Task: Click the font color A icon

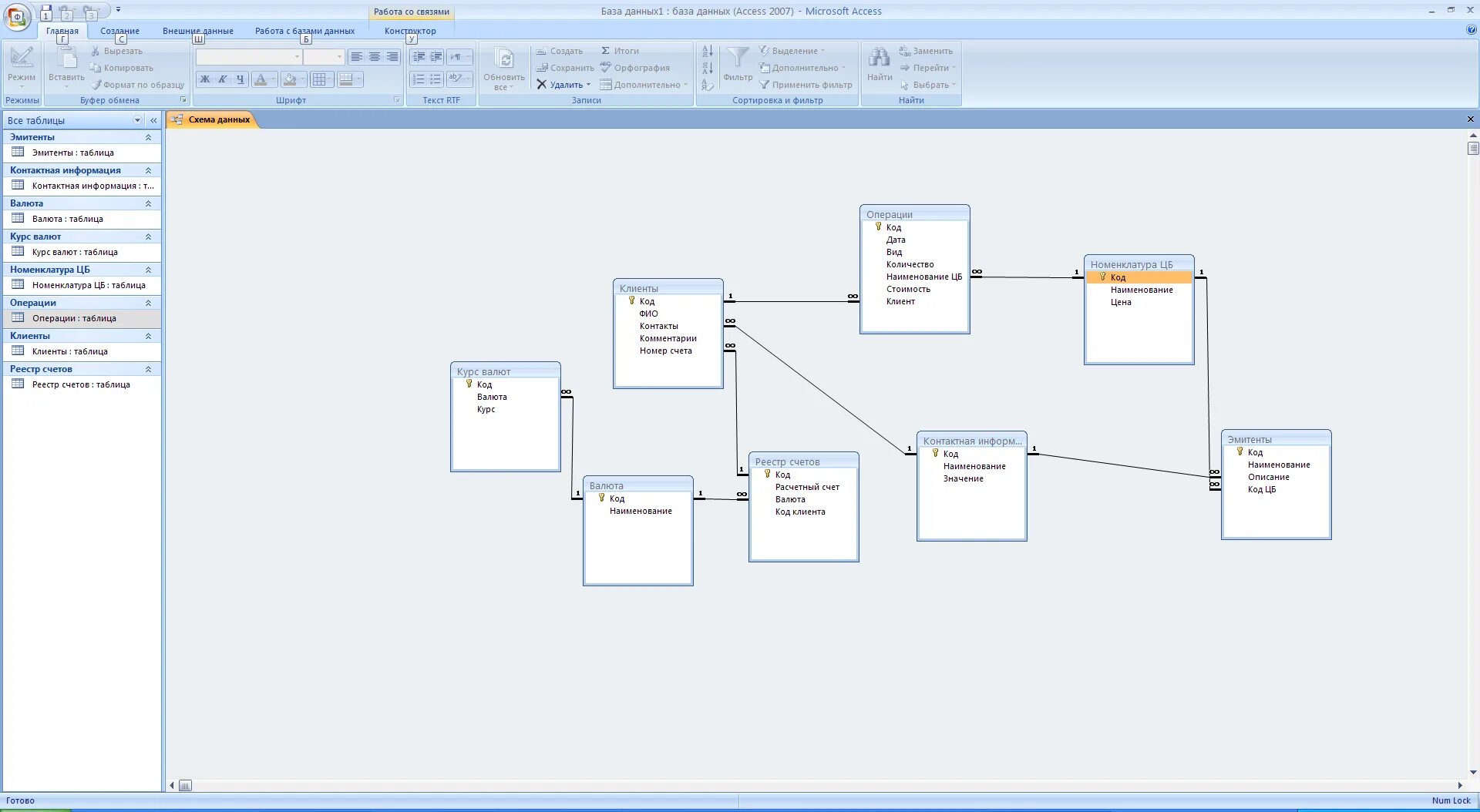Action: 261,79
